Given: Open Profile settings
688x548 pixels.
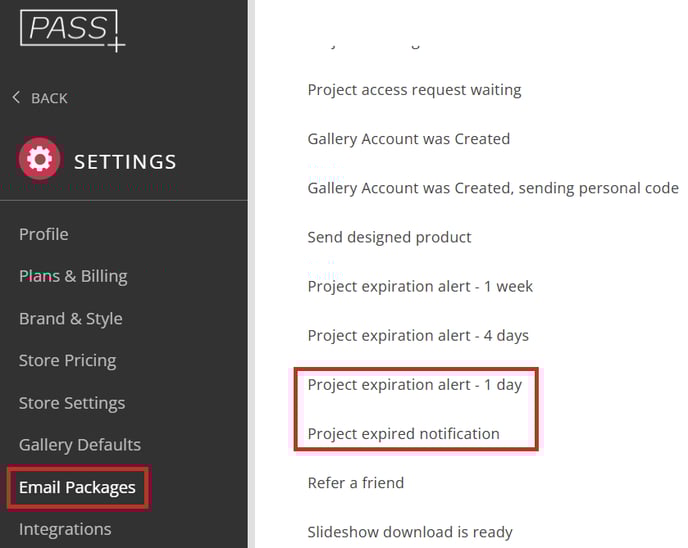Looking at the screenshot, I should pos(43,234).
